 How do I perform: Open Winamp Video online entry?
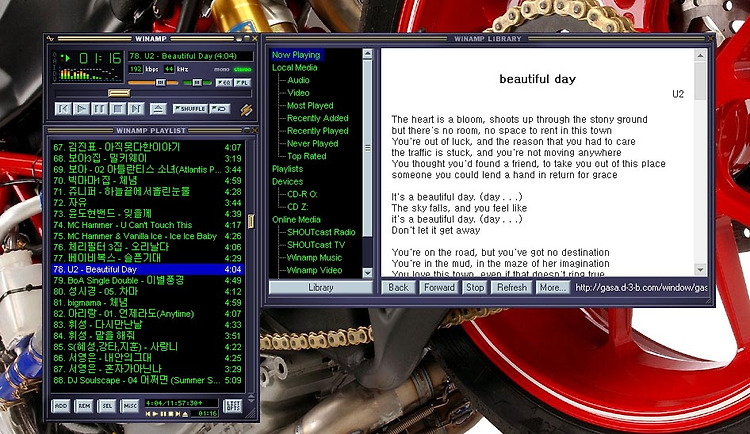point(314,270)
